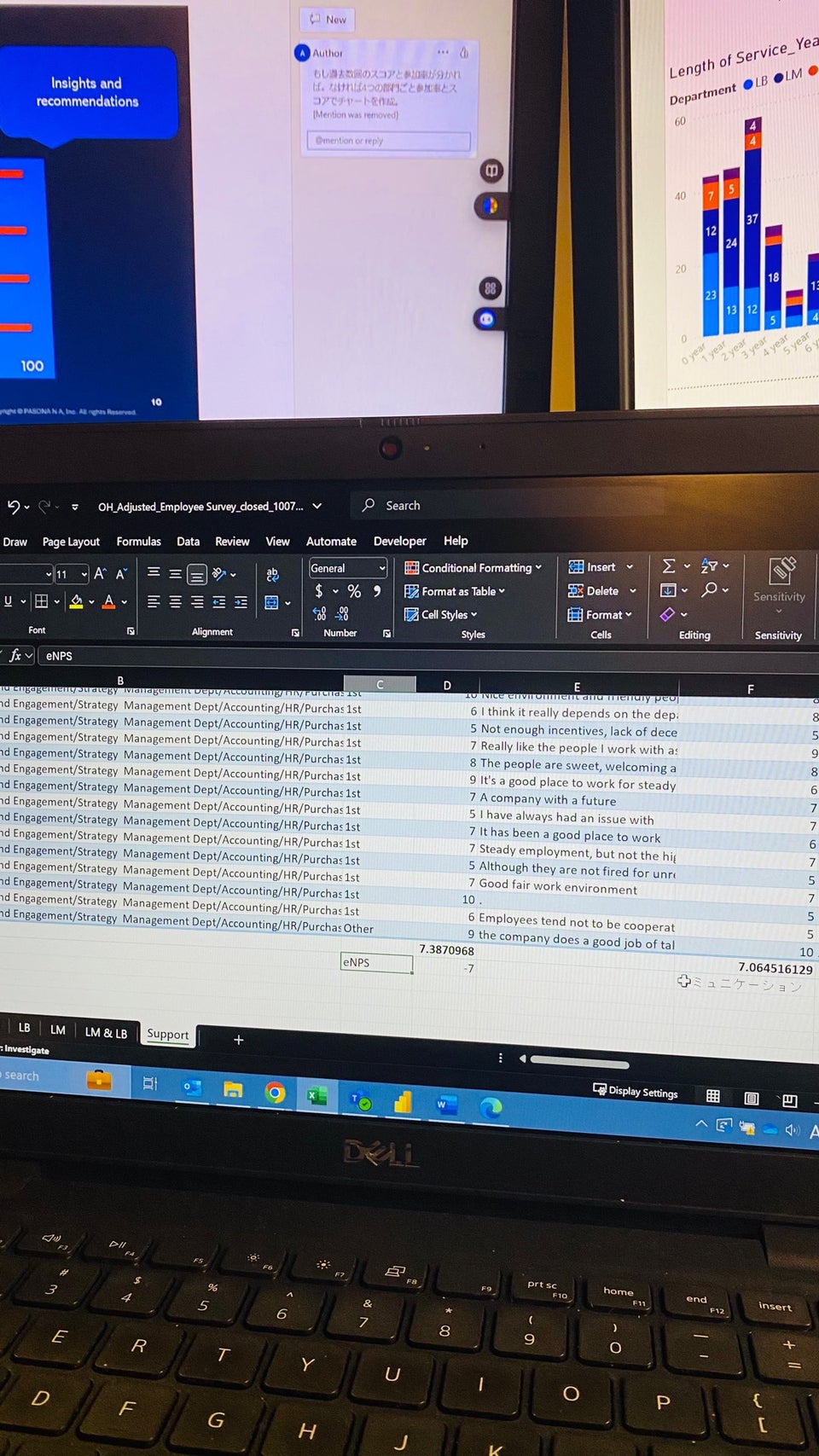The image size is (819, 1456).
Task: Apply Accounting dollar number format
Action: (319, 590)
